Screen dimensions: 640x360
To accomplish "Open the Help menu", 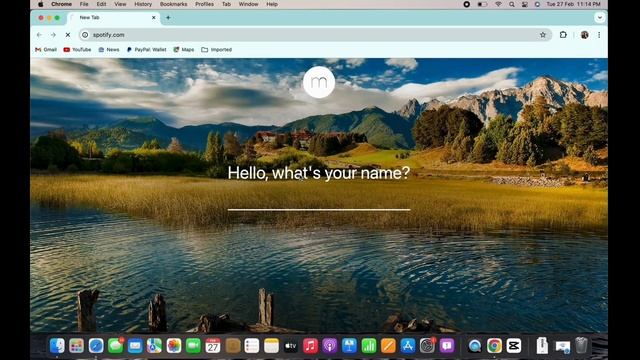I will point(272,4).
